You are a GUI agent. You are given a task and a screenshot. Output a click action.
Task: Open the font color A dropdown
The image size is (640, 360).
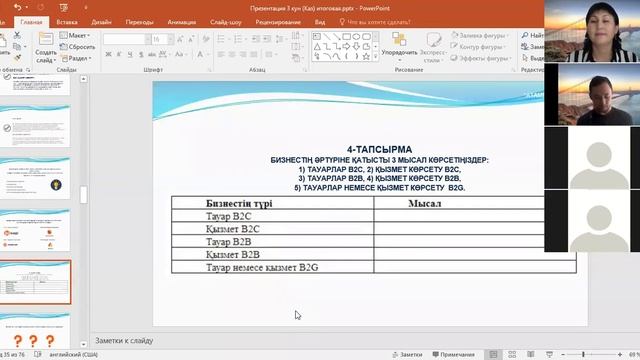[x=208, y=54]
